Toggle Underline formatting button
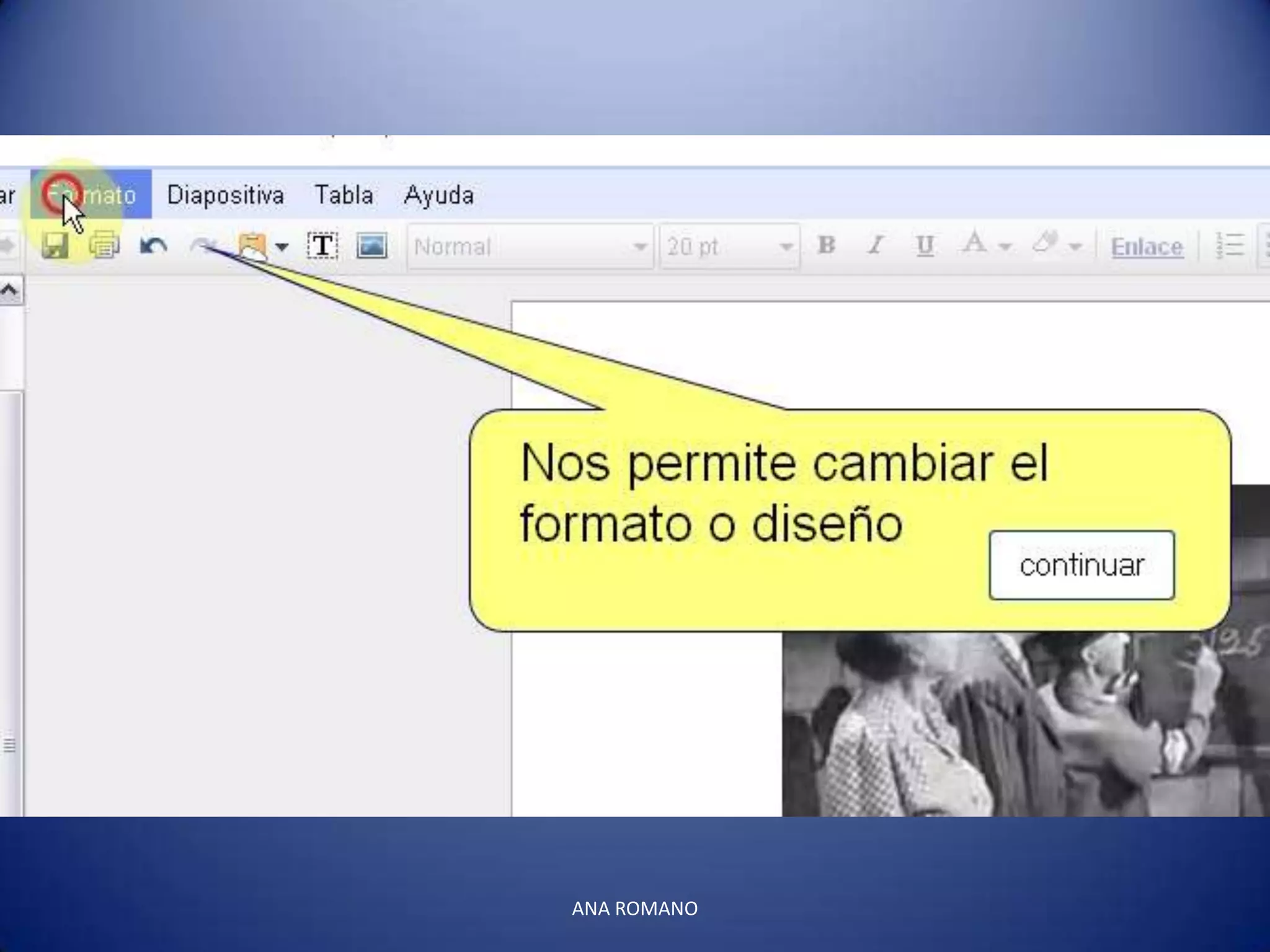 (x=925, y=246)
